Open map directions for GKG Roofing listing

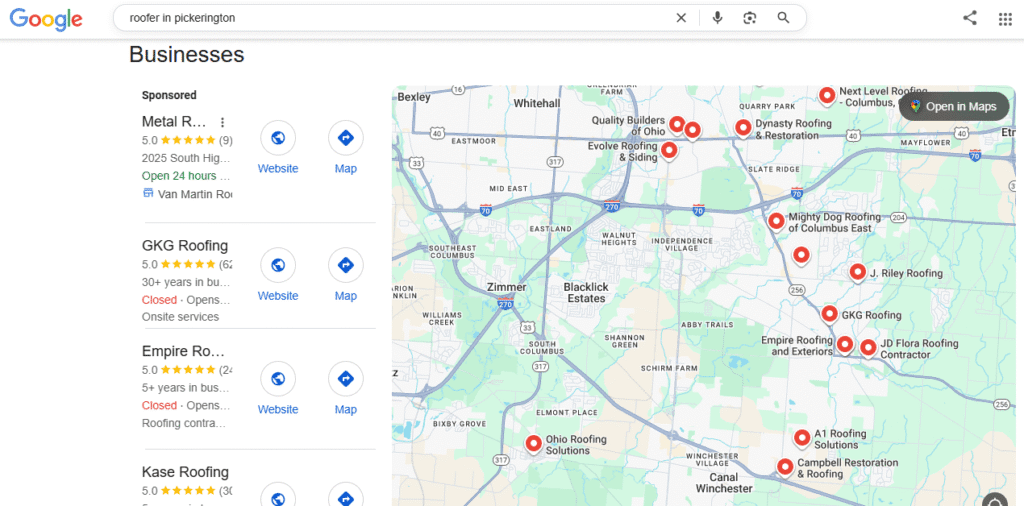click(345, 265)
